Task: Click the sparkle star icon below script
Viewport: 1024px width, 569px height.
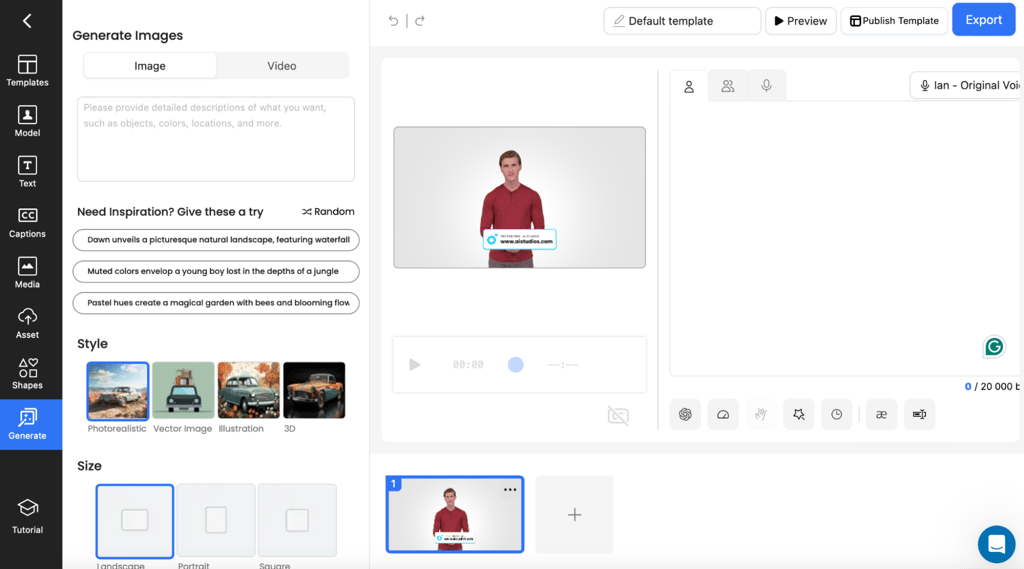Action: pyautogui.click(x=799, y=414)
